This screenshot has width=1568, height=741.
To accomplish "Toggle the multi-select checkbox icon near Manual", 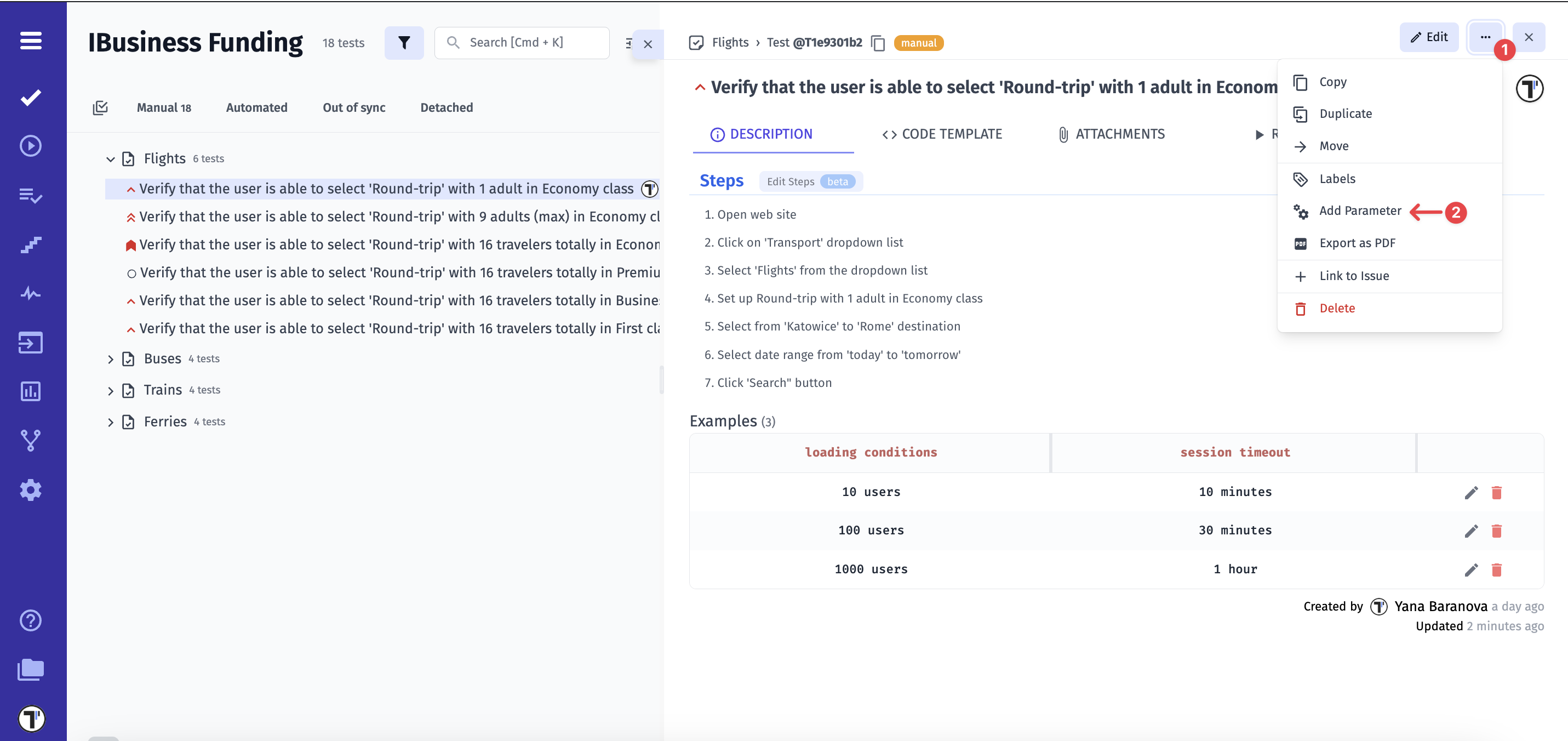I will point(100,108).
